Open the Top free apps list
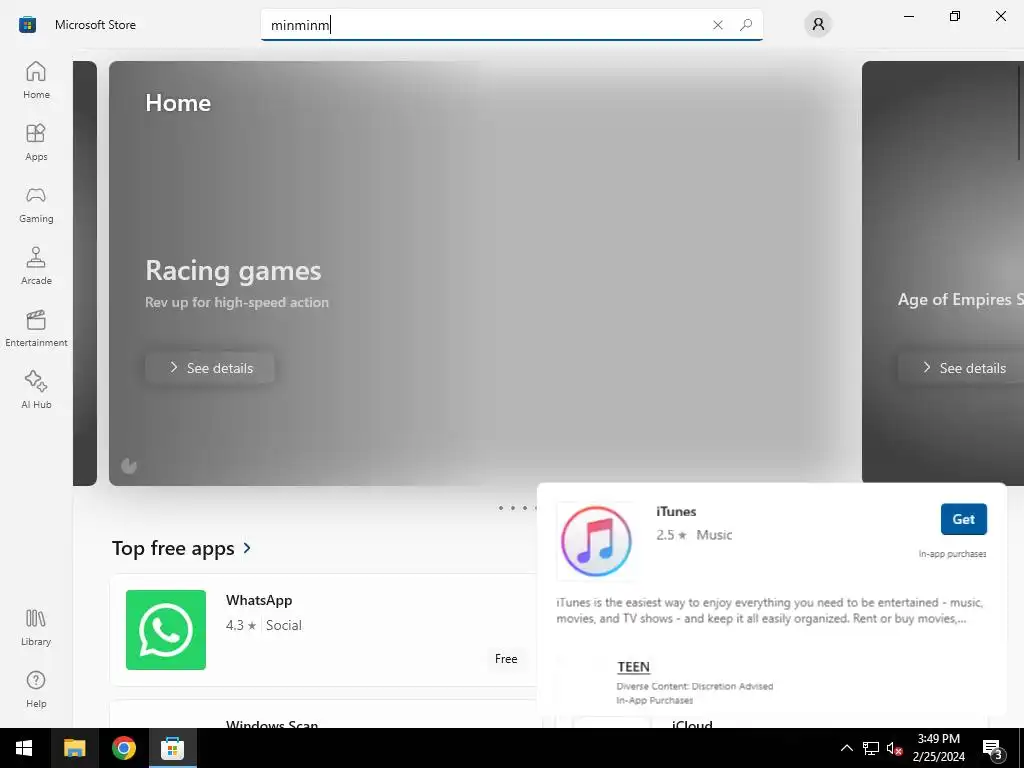Image resolution: width=1024 pixels, height=768 pixels. pyautogui.click(x=173, y=548)
